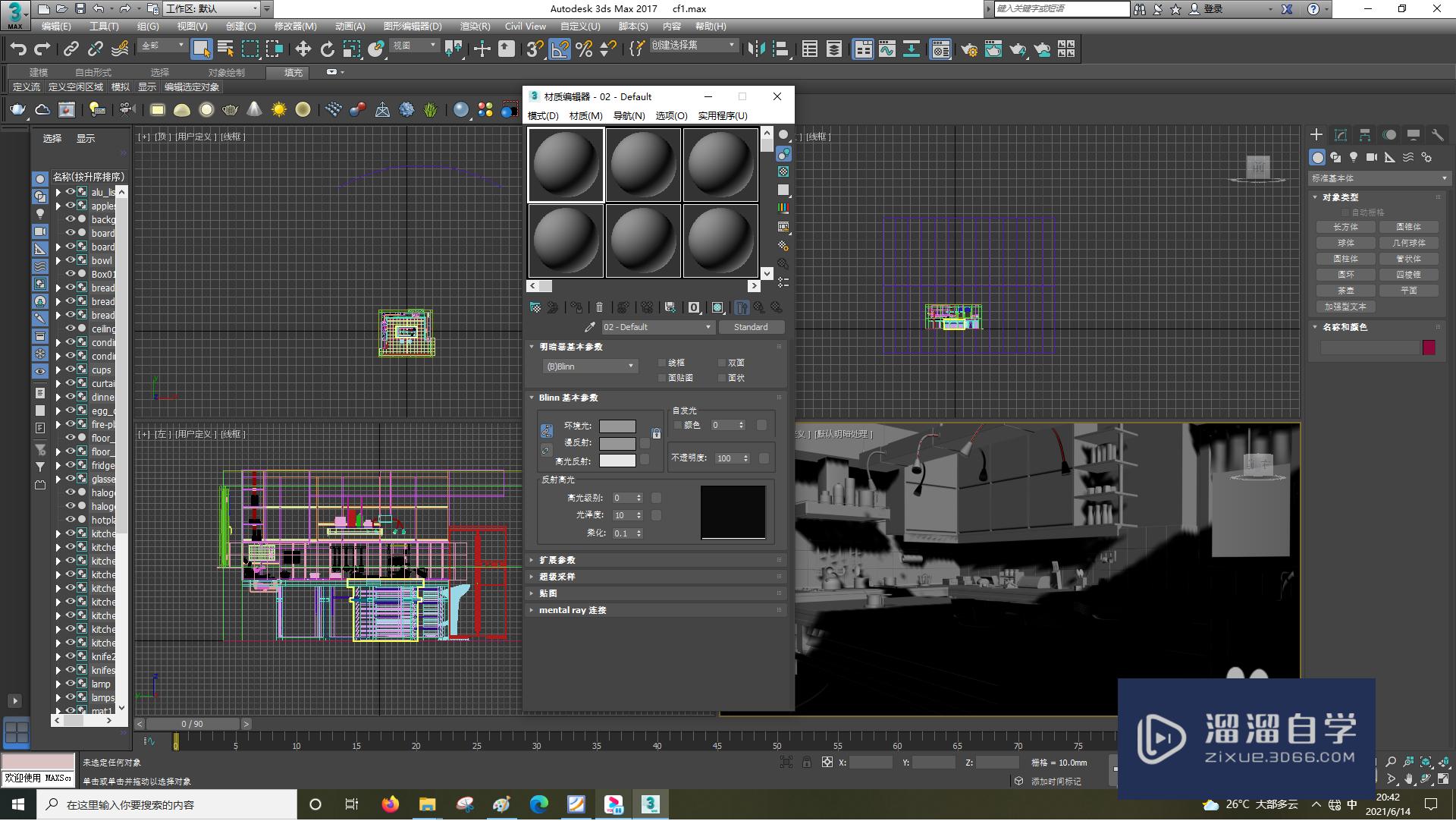Enable the 双面 two-sided checkbox
Image resolution: width=1456 pixels, height=821 pixels.
click(721, 363)
